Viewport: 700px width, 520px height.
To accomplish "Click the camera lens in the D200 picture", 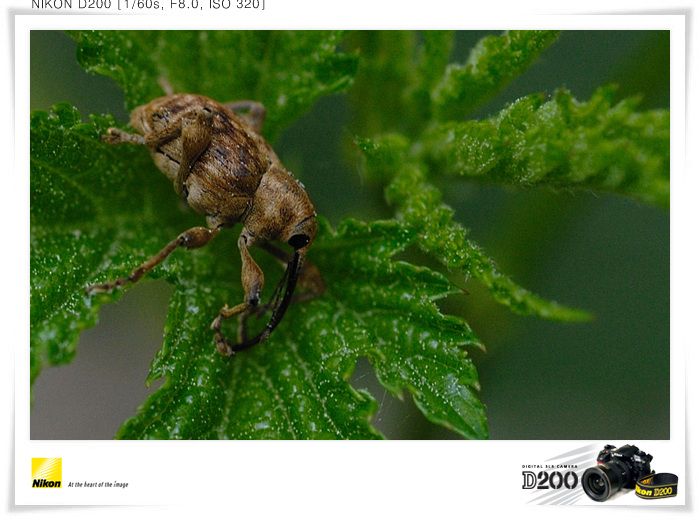I will 597,484.
